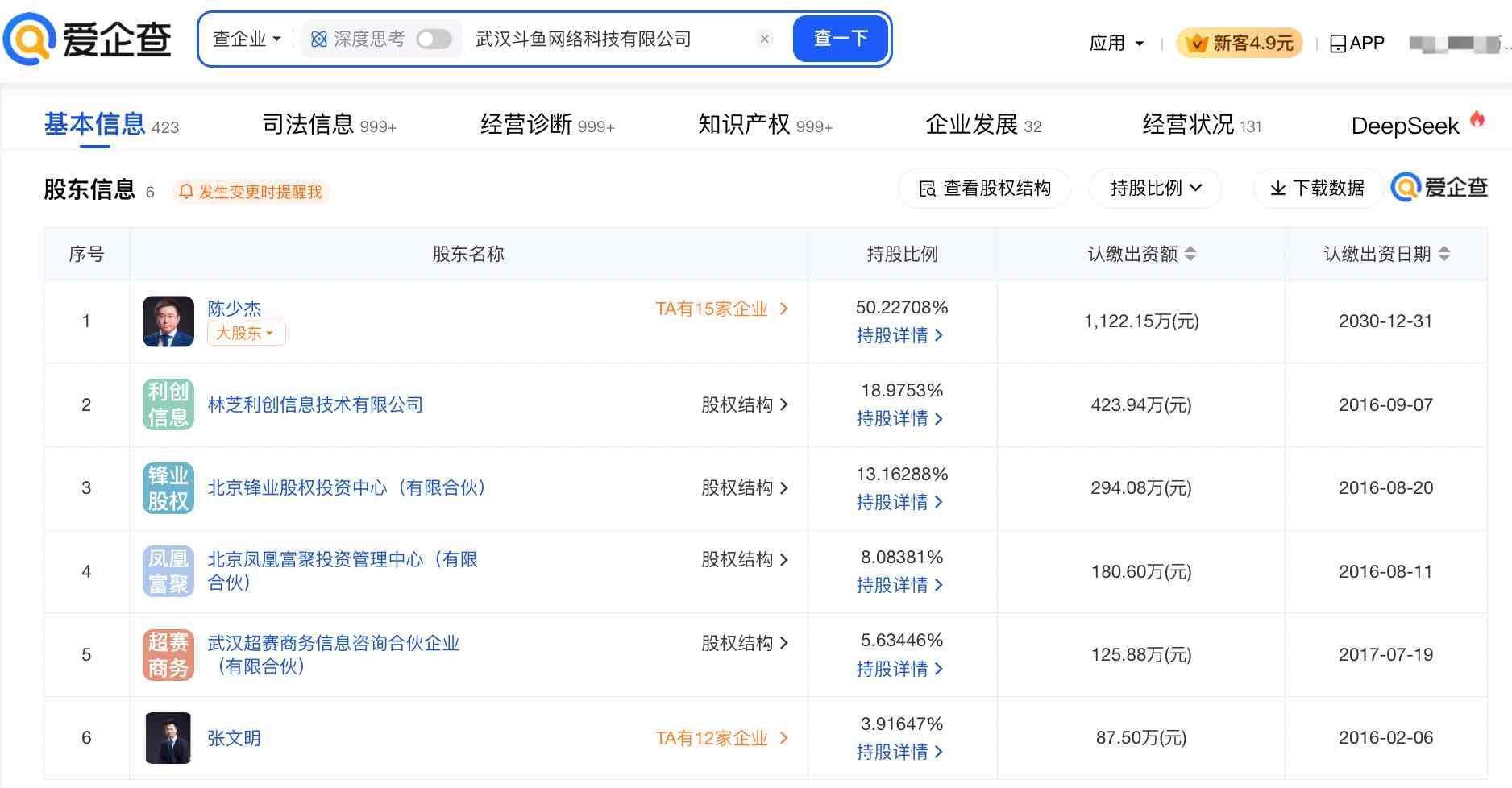Open 股权结构 for 武汉超赛商务信息咨询合伙企业
Image resolution: width=1512 pixels, height=788 pixels.
point(745,643)
